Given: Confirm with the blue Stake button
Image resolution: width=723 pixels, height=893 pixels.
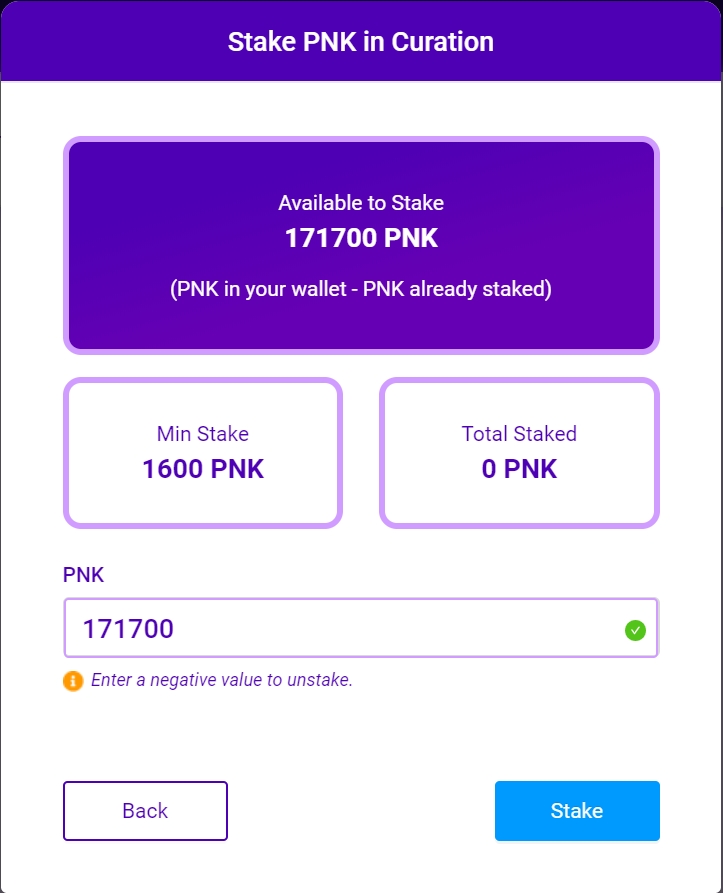Looking at the screenshot, I should (x=577, y=810).
